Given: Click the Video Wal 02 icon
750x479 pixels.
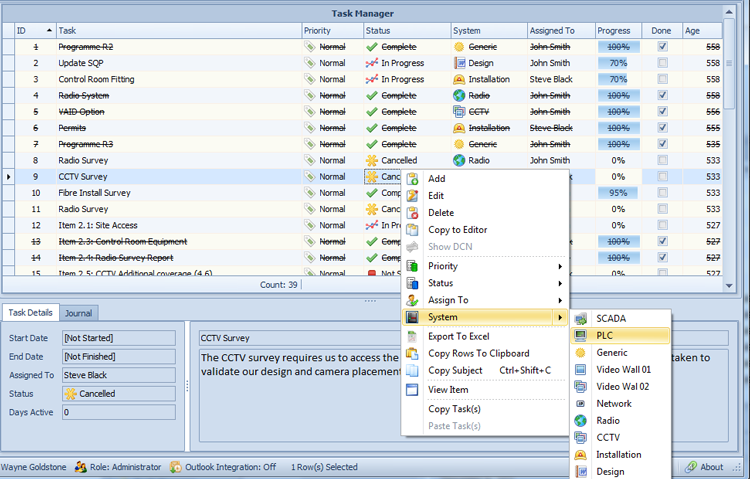Looking at the screenshot, I should (x=581, y=387).
